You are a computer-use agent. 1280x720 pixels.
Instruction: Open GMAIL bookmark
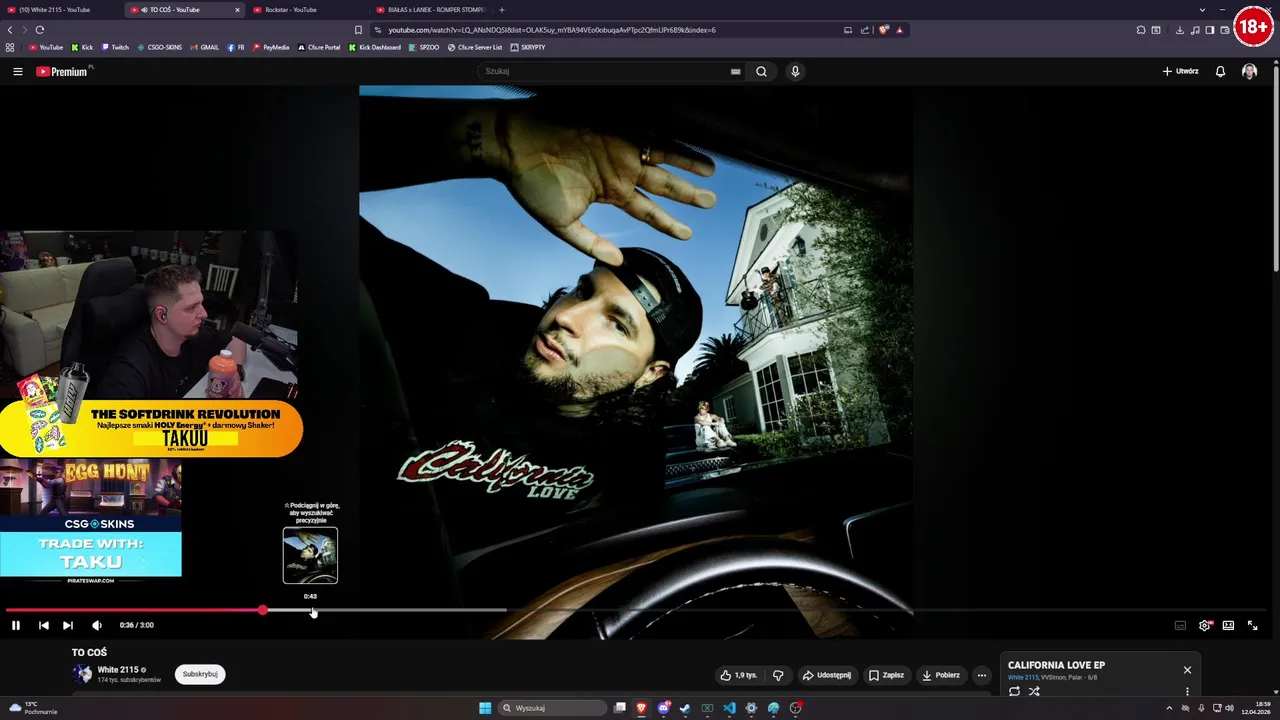[x=204, y=47]
